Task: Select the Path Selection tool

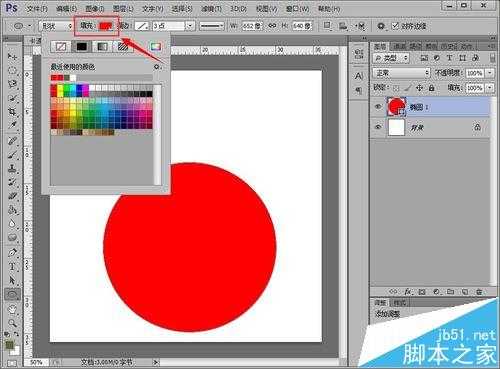Action: point(12,280)
